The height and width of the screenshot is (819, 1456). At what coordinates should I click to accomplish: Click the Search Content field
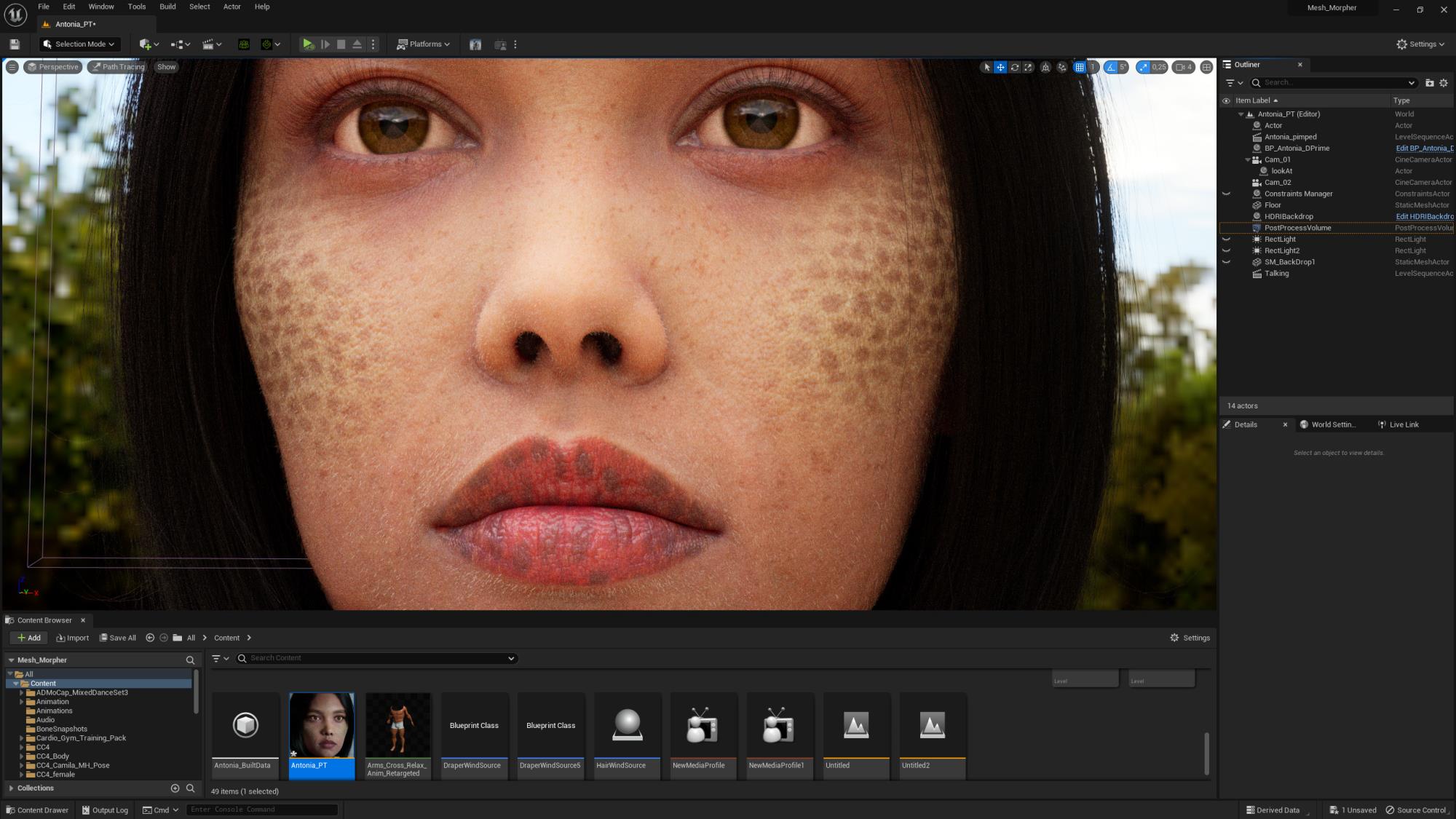[377, 658]
